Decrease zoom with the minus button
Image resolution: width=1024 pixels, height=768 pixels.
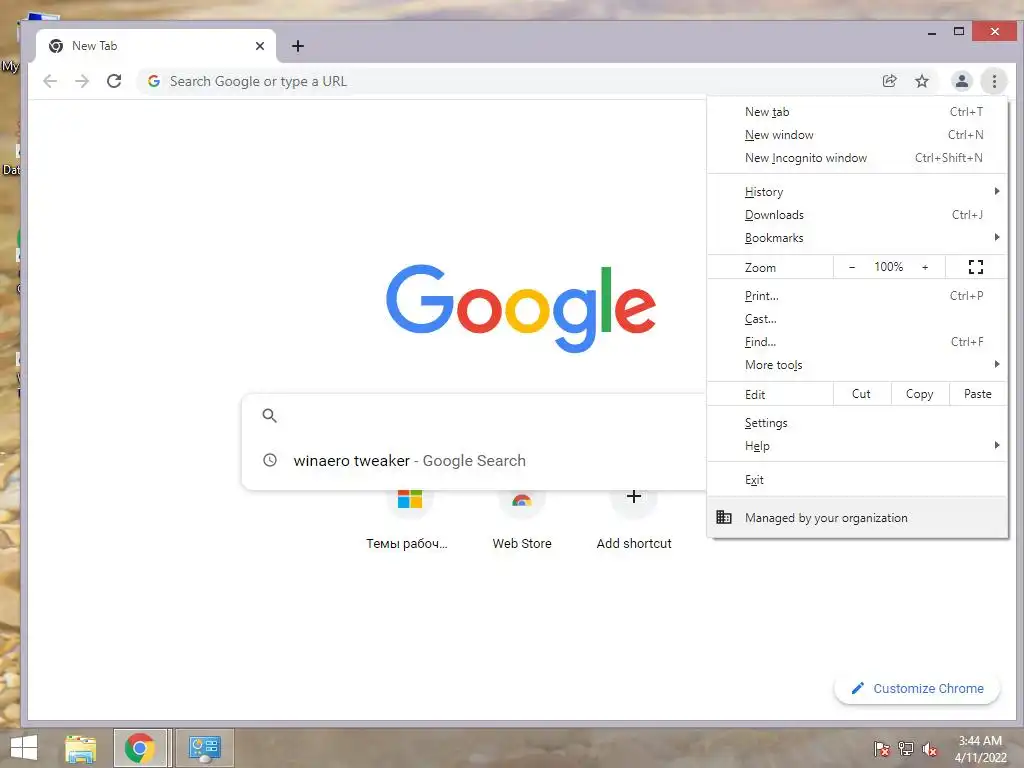(x=852, y=267)
